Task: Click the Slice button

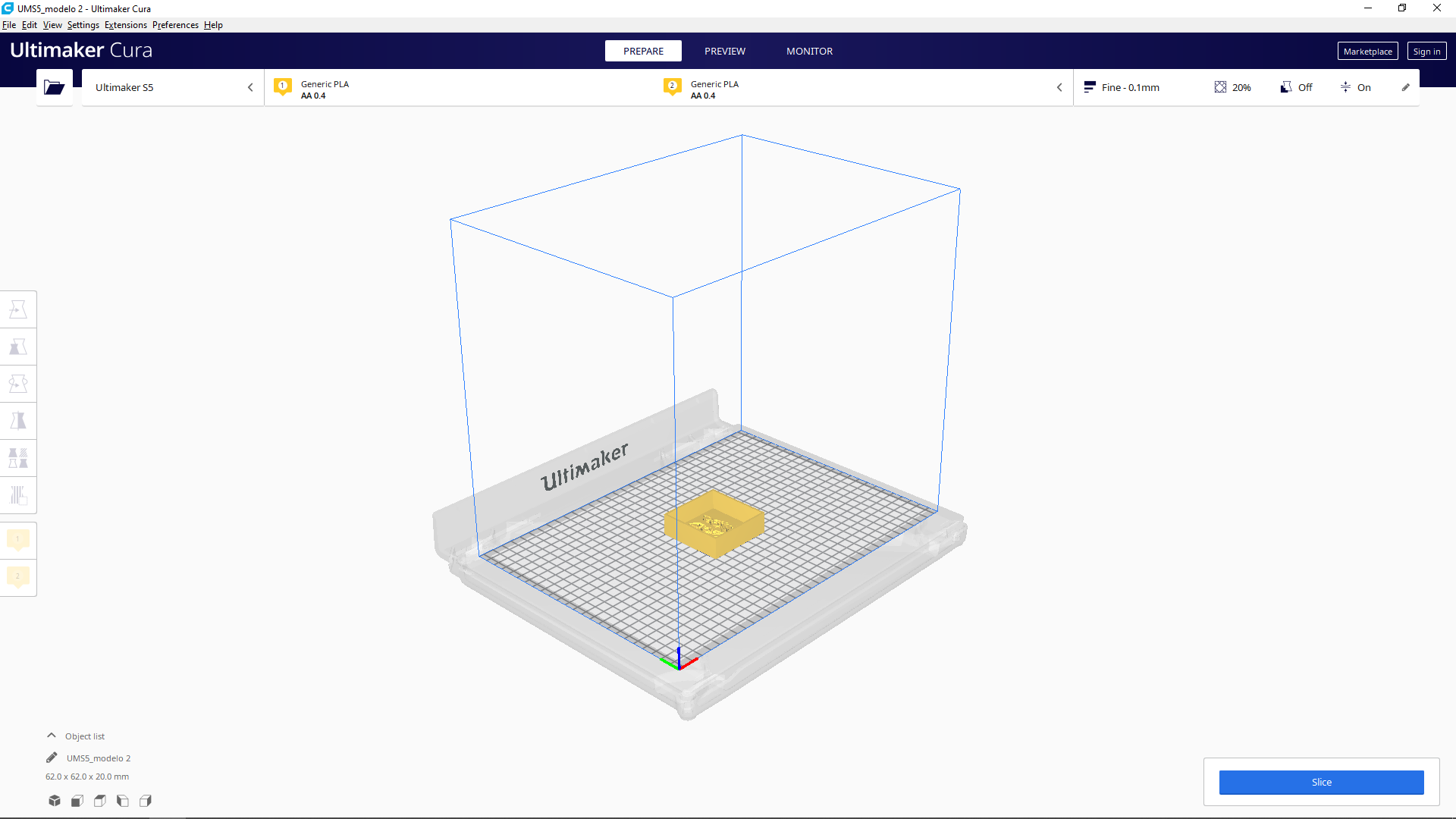Action: (1321, 782)
